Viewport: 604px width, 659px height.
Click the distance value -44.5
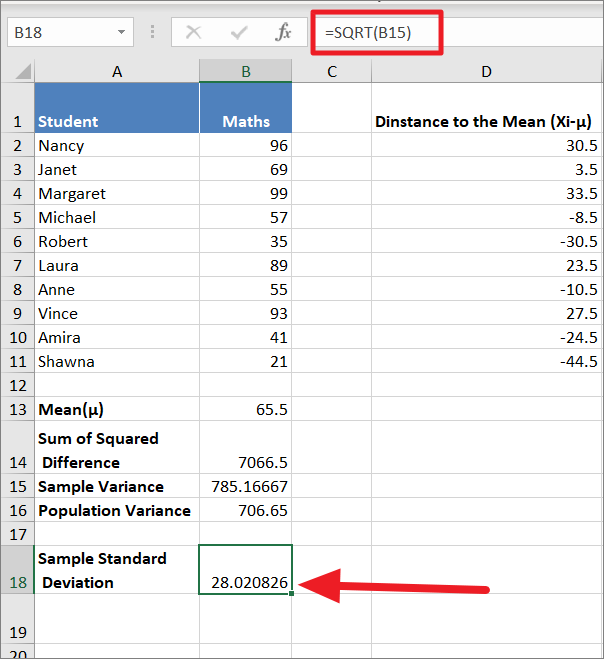(x=487, y=361)
